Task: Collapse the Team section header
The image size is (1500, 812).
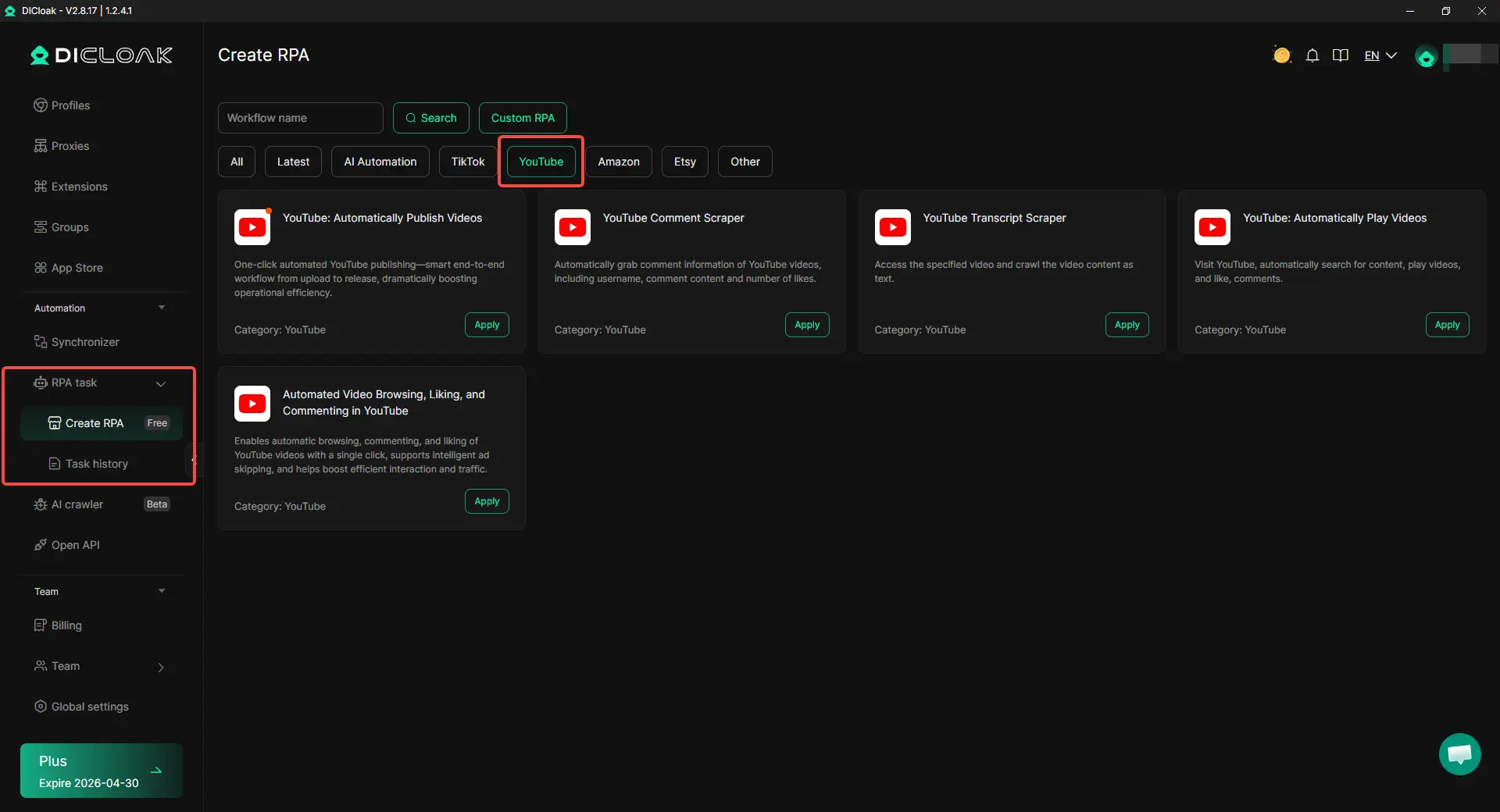Action: 162,591
